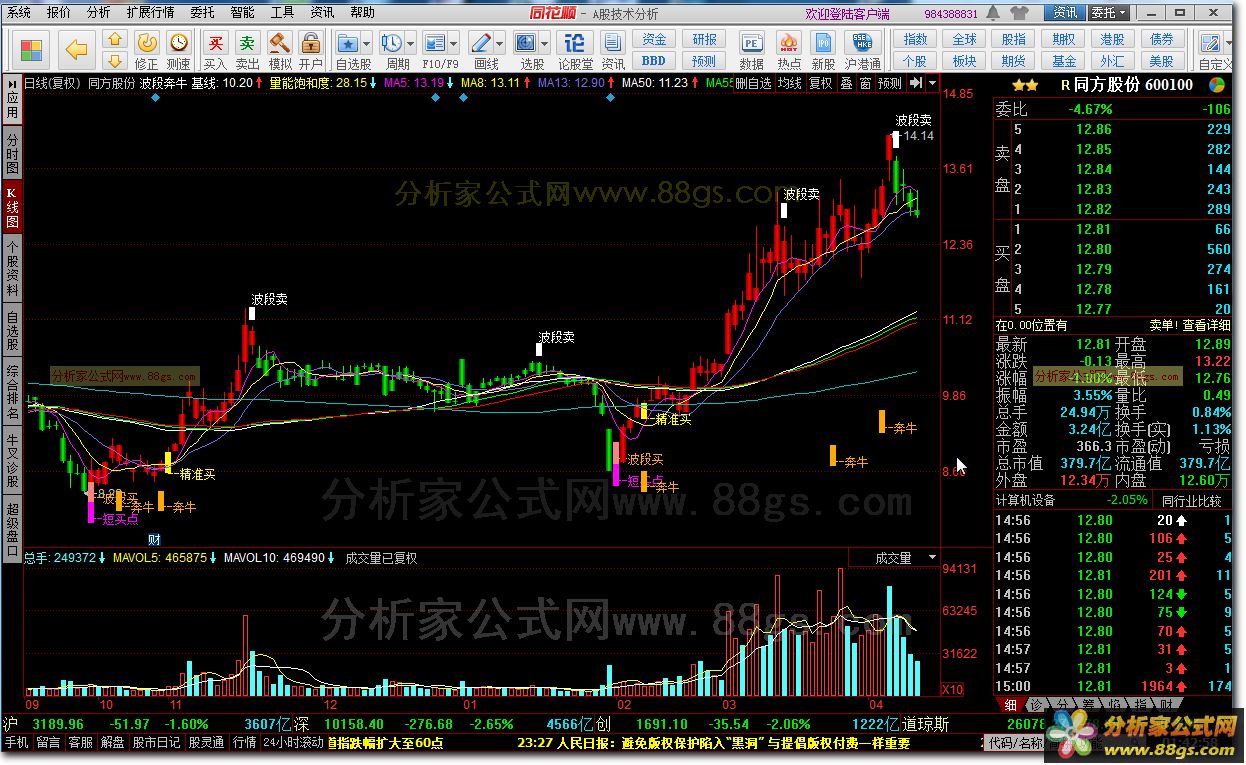Collapse sidebar with the top-left arrow toggle
Viewport: 1246px width, 765px height.
pos(12,83)
